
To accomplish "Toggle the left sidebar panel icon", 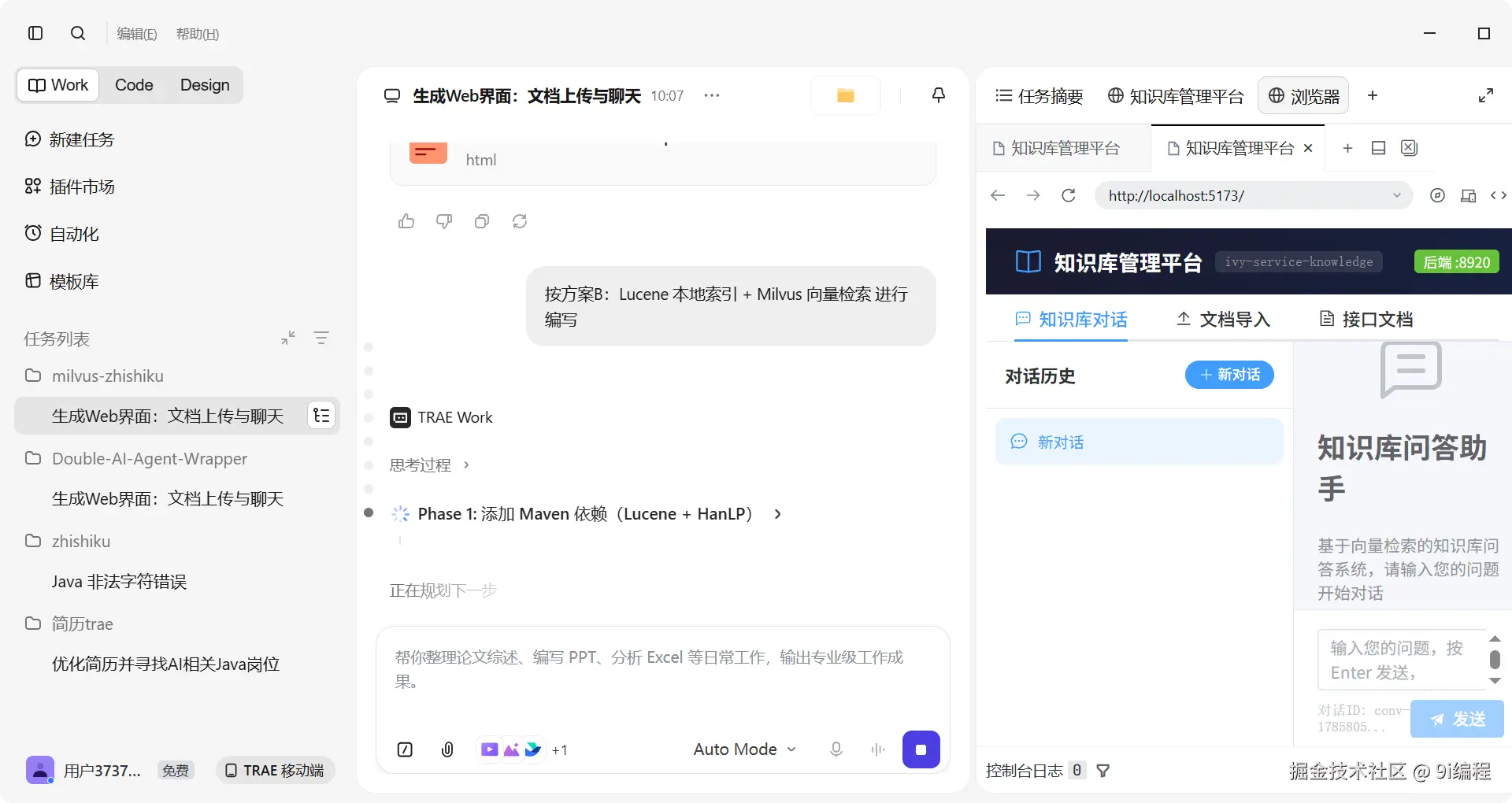I will pos(35,33).
